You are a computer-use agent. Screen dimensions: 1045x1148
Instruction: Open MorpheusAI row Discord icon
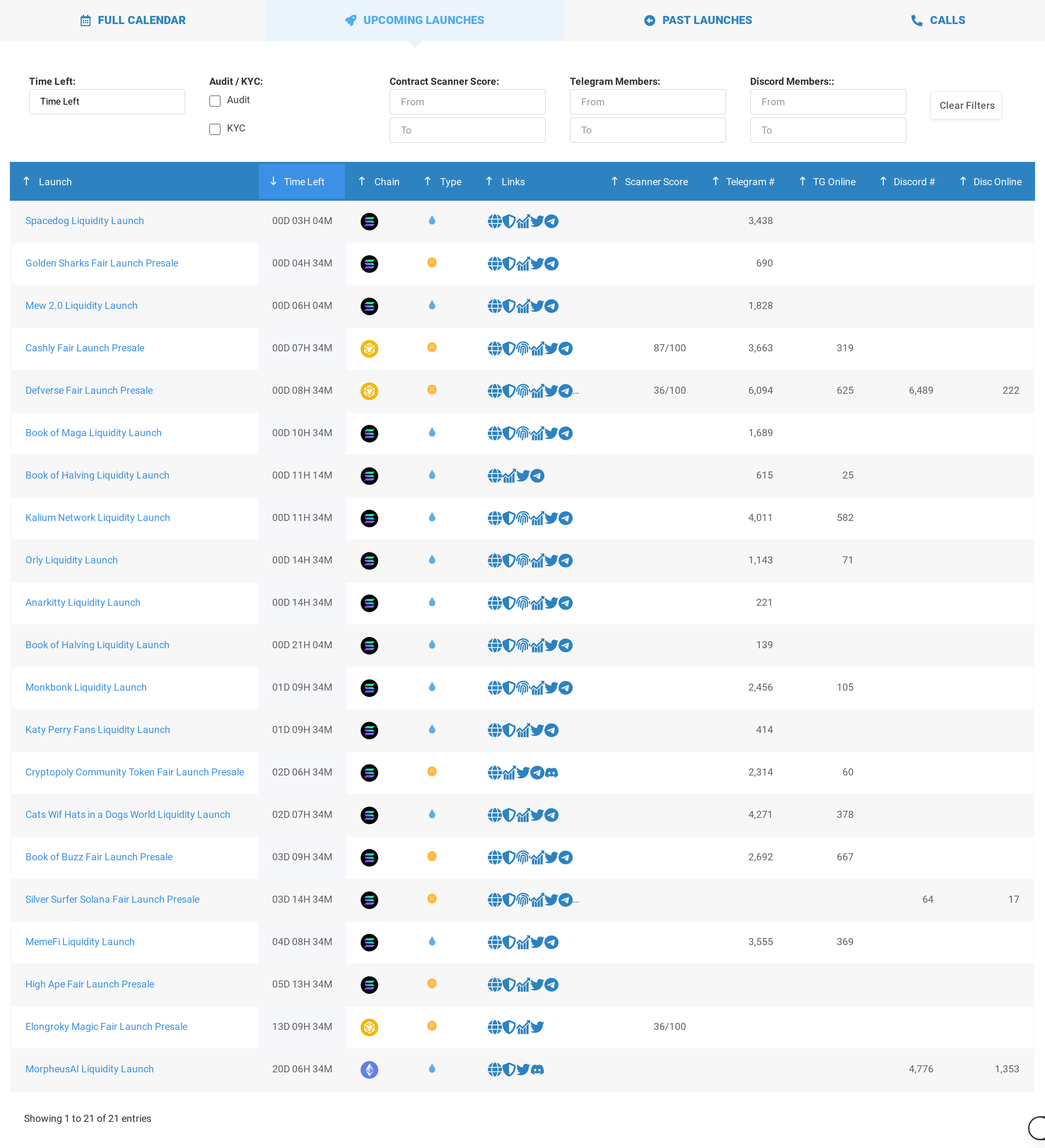[537, 1070]
